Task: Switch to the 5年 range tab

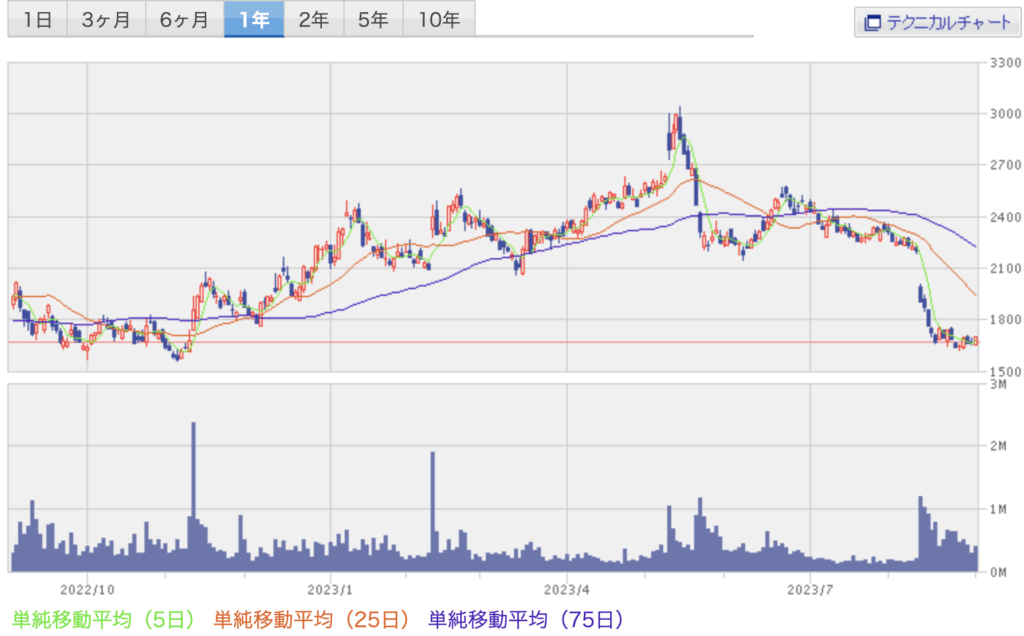Action: [373, 20]
